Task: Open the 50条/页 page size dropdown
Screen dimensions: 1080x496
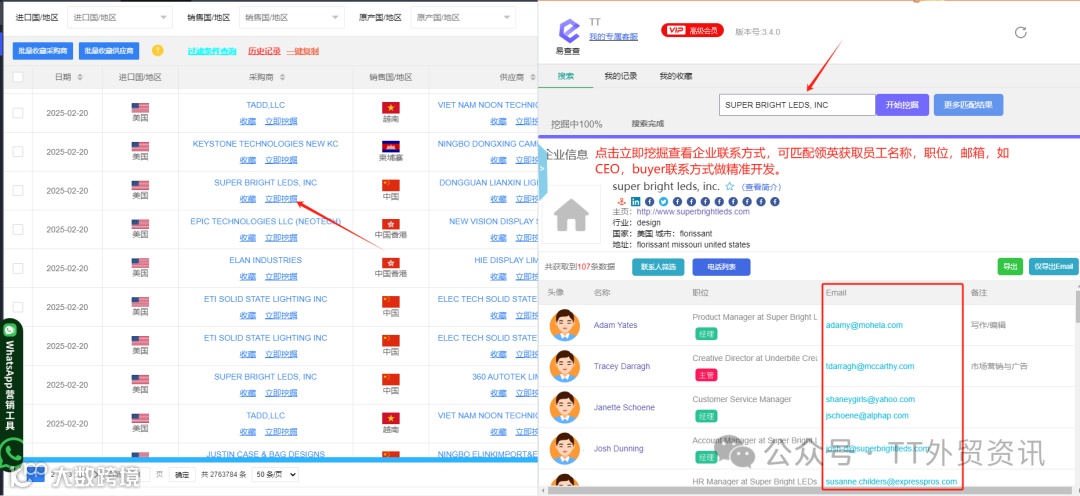Action: 276,474
